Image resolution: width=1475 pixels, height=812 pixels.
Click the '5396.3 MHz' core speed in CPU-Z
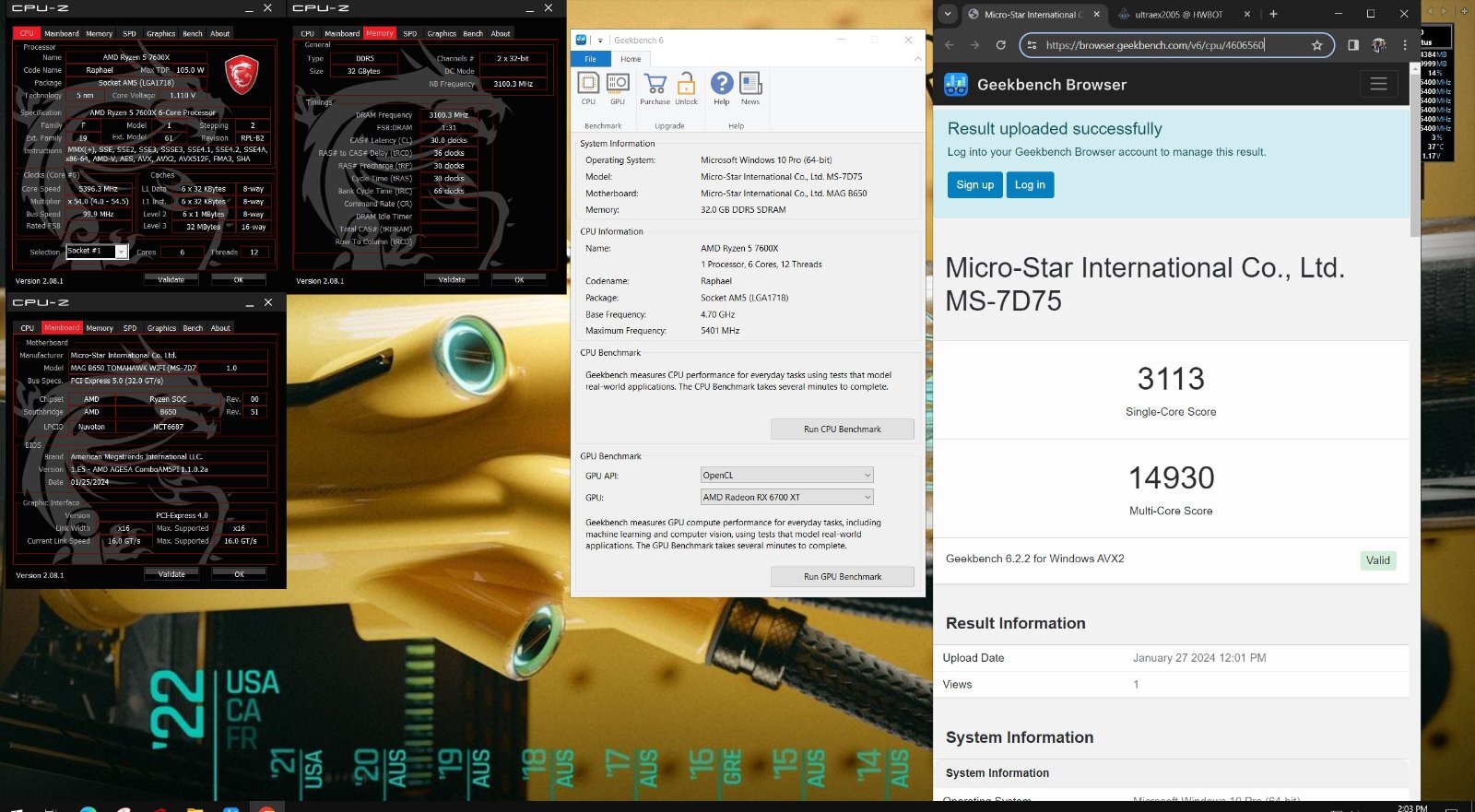tap(98, 189)
